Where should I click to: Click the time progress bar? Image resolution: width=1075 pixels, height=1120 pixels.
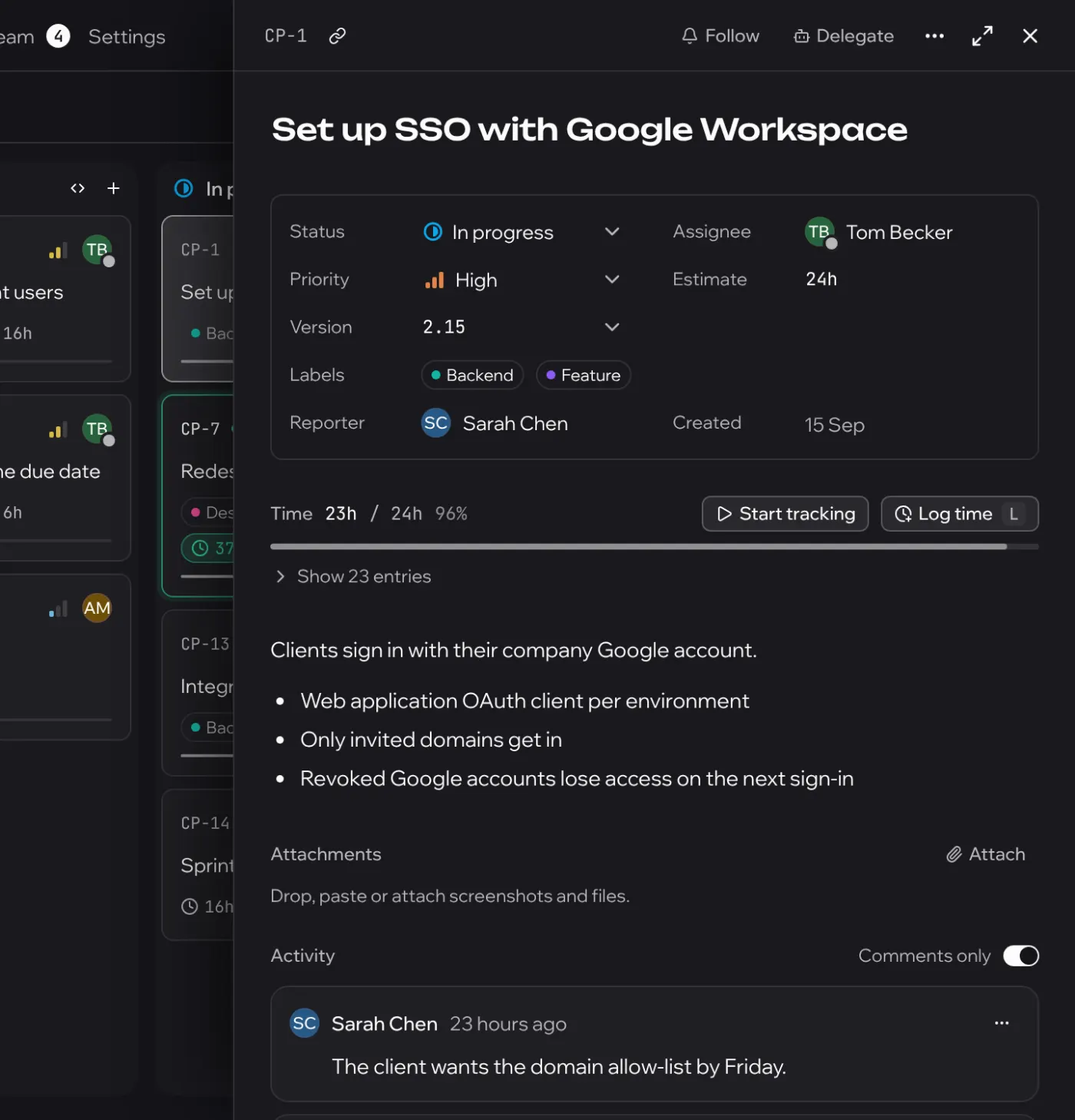[654, 547]
